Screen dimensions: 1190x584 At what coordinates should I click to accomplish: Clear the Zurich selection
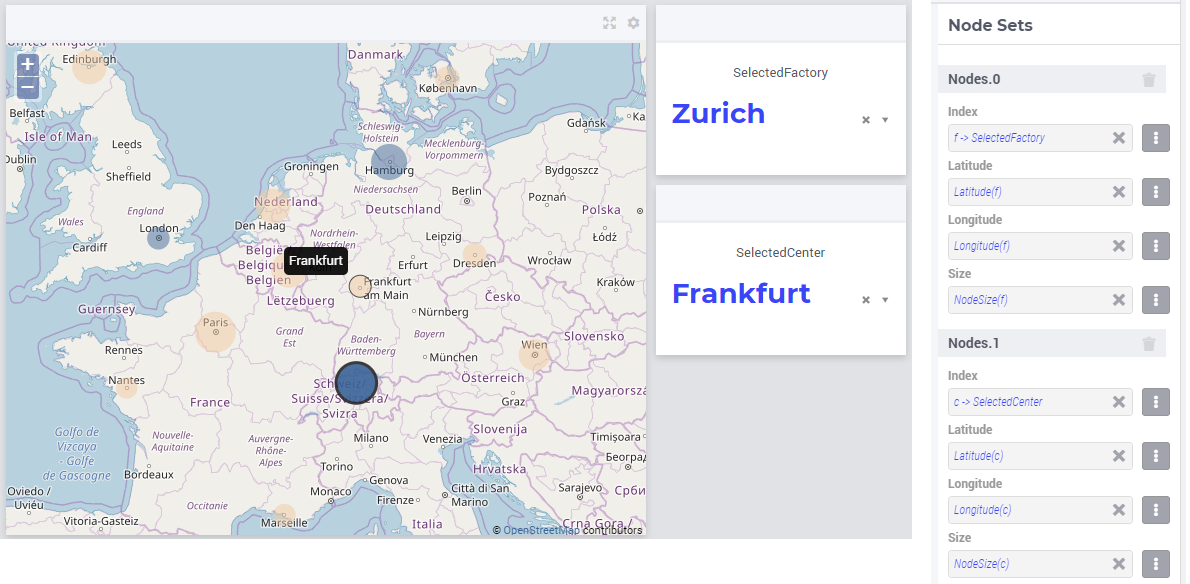[x=866, y=120]
